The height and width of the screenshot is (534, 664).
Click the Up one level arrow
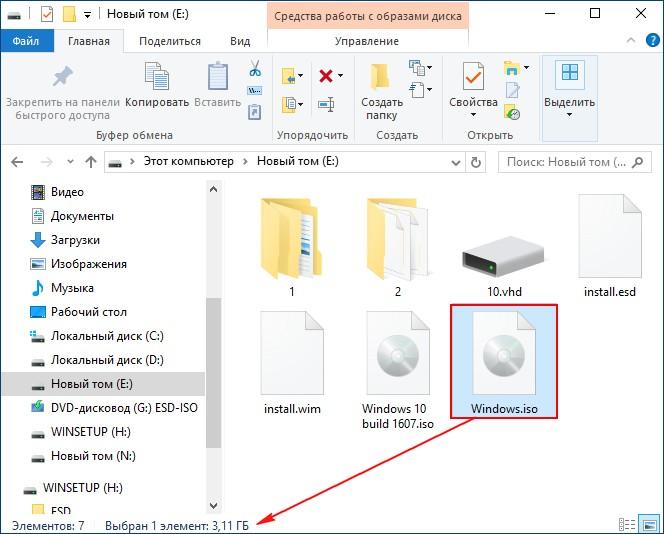click(x=91, y=162)
